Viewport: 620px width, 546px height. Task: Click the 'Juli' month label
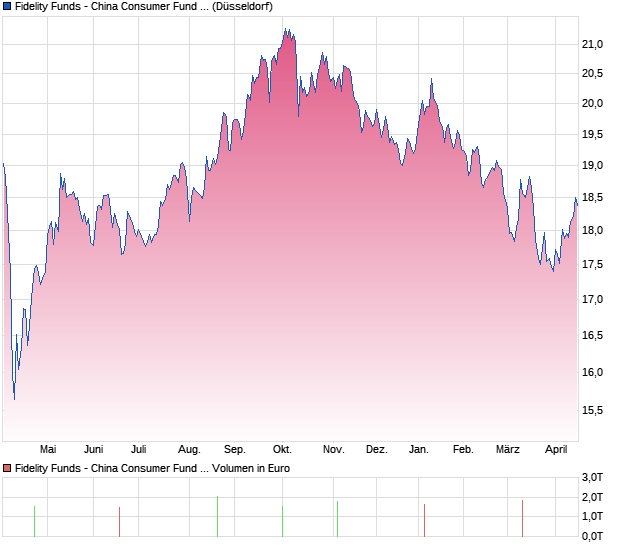pyautogui.click(x=139, y=450)
